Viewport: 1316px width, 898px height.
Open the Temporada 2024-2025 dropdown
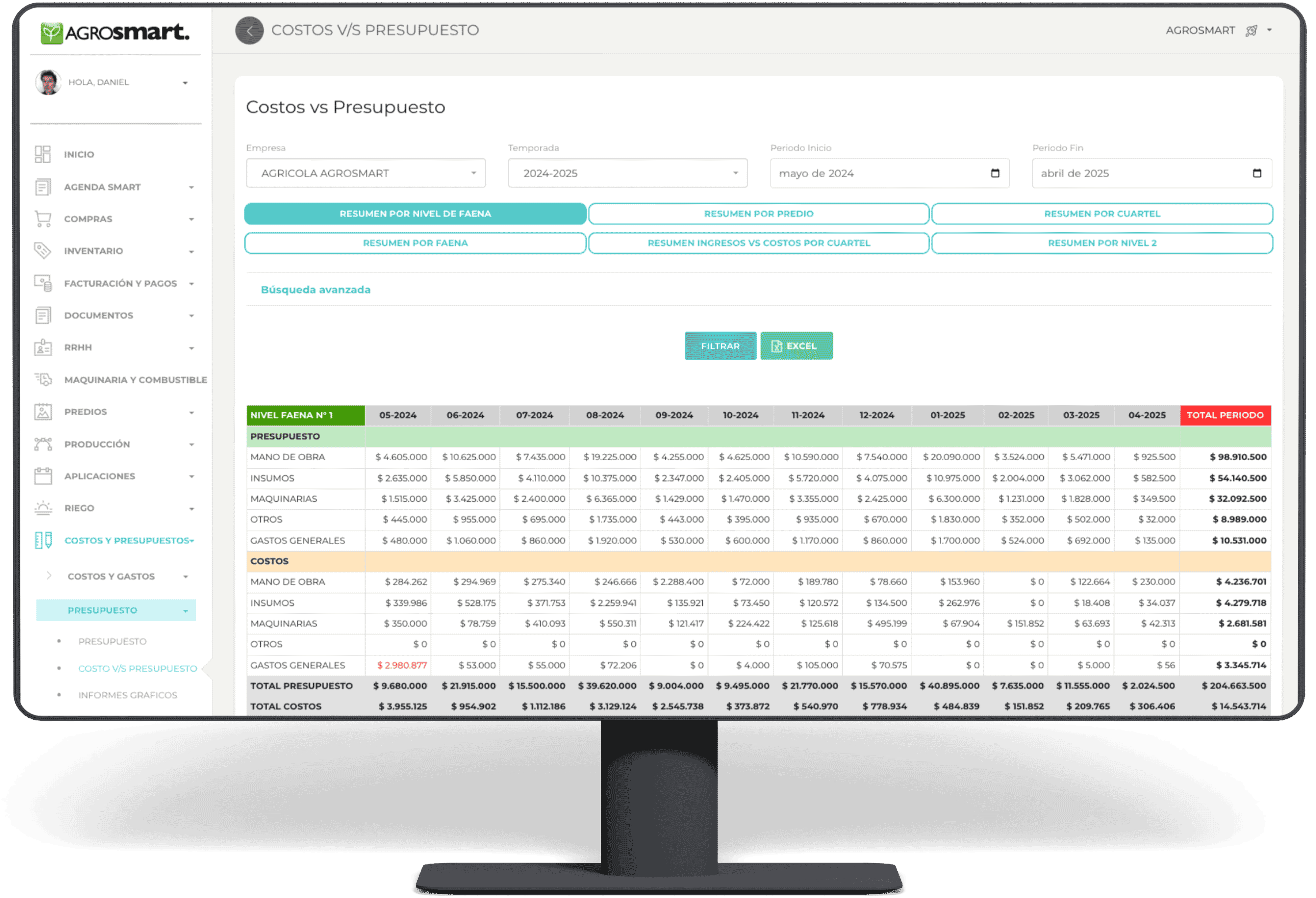pos(627,173)
